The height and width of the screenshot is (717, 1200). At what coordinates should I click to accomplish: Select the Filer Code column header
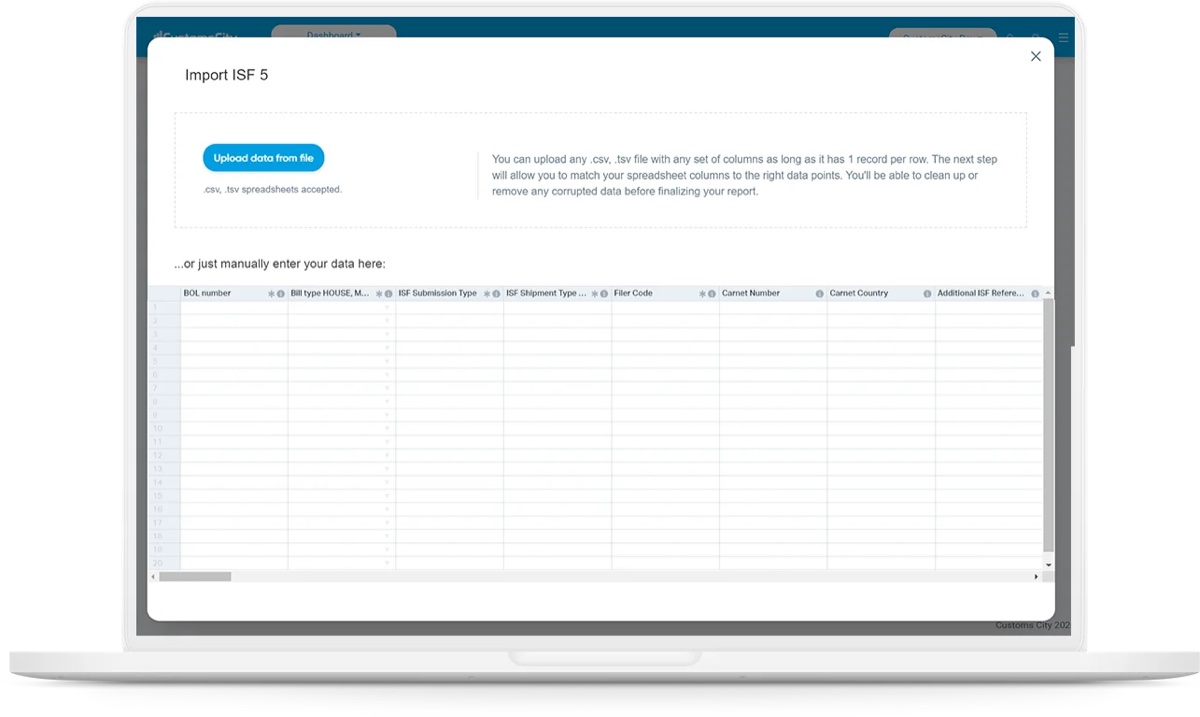coord(666,294)
